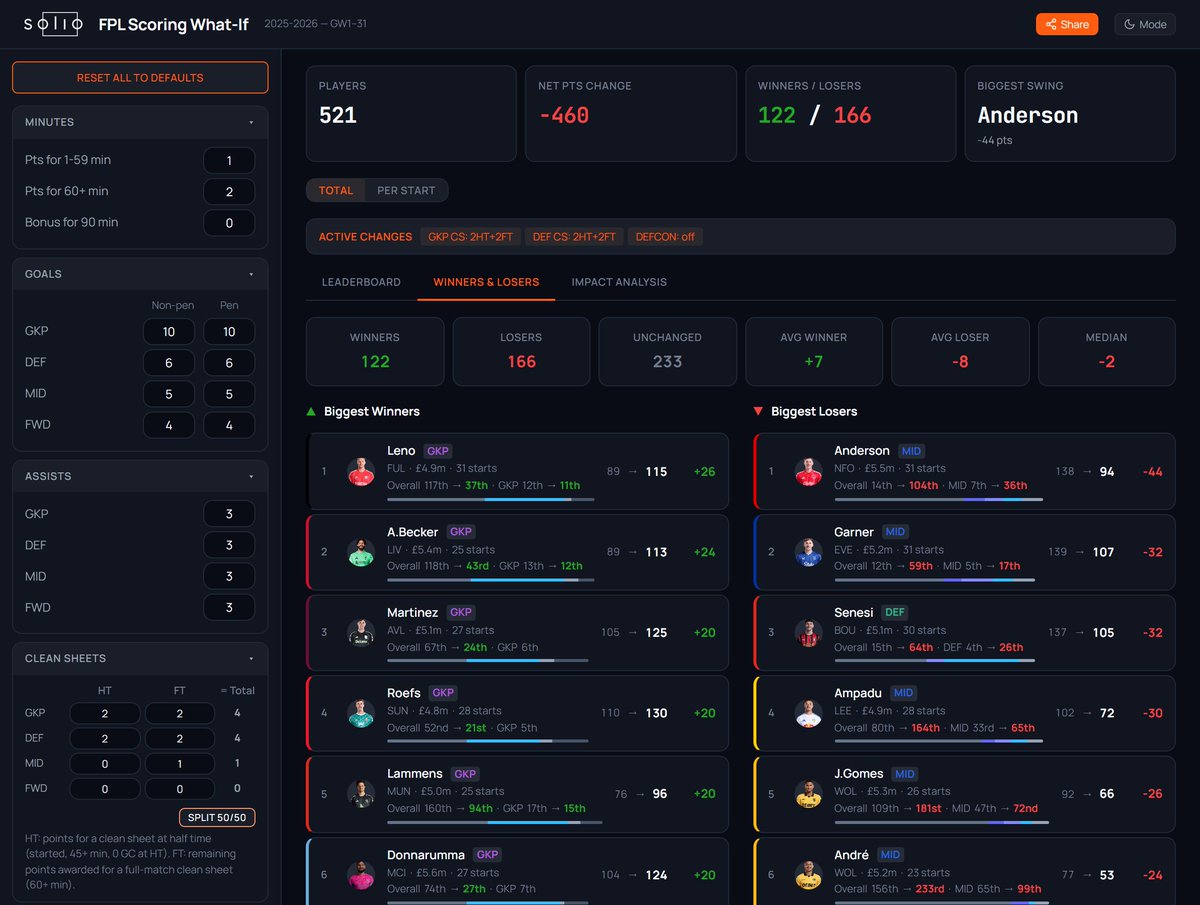Edit Bonus for 90 min field
This screenshot has width=1200, height=905.
[229, 222]
